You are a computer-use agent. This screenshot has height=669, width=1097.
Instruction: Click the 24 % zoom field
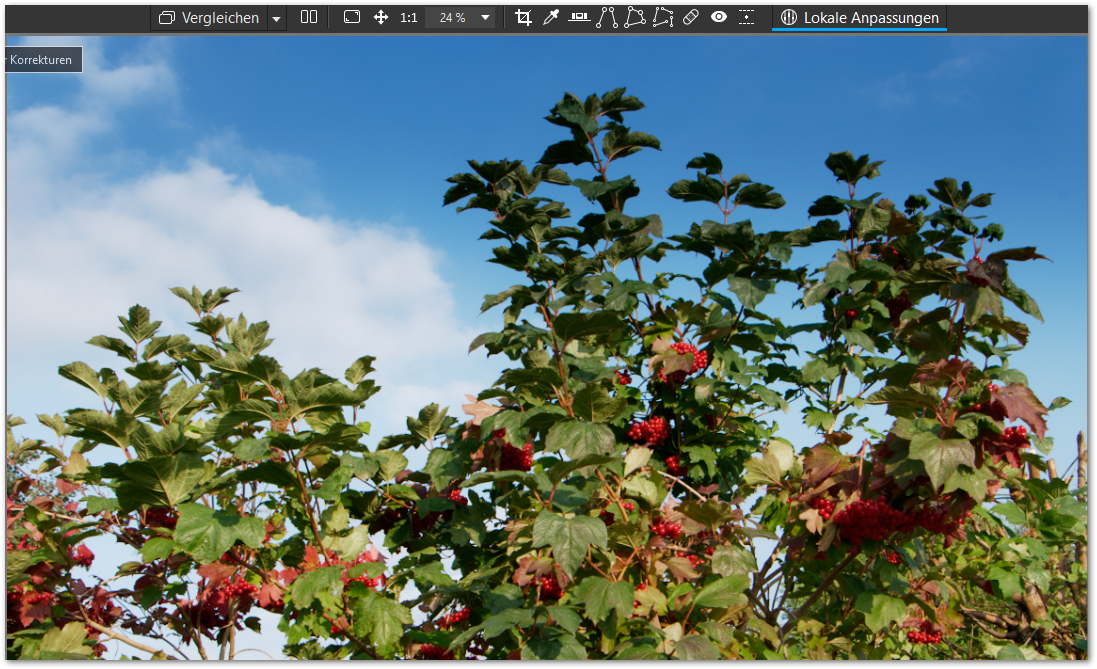click(451, 18)
